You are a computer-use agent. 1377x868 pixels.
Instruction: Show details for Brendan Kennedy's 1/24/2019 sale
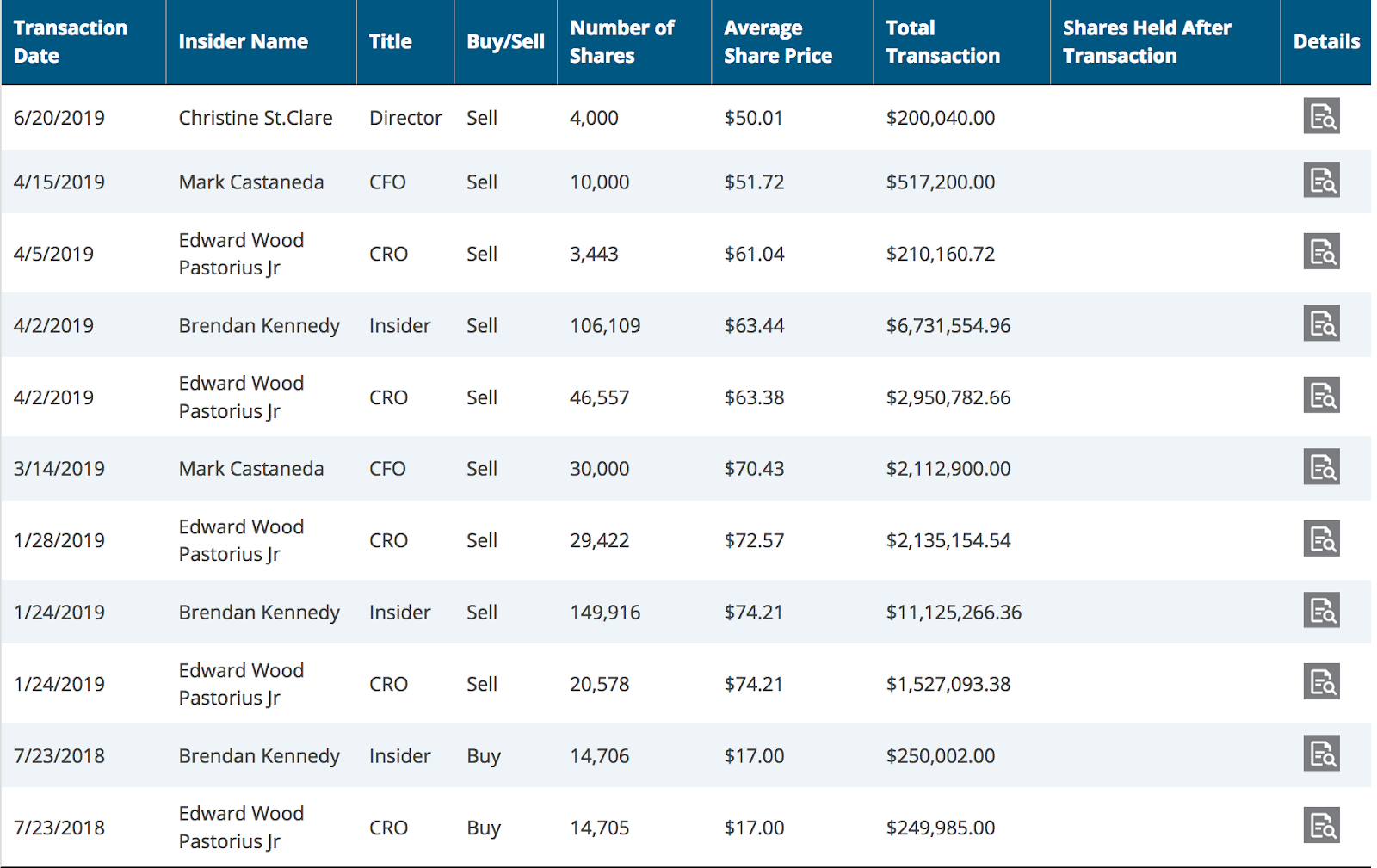(x=1321, y=611)
